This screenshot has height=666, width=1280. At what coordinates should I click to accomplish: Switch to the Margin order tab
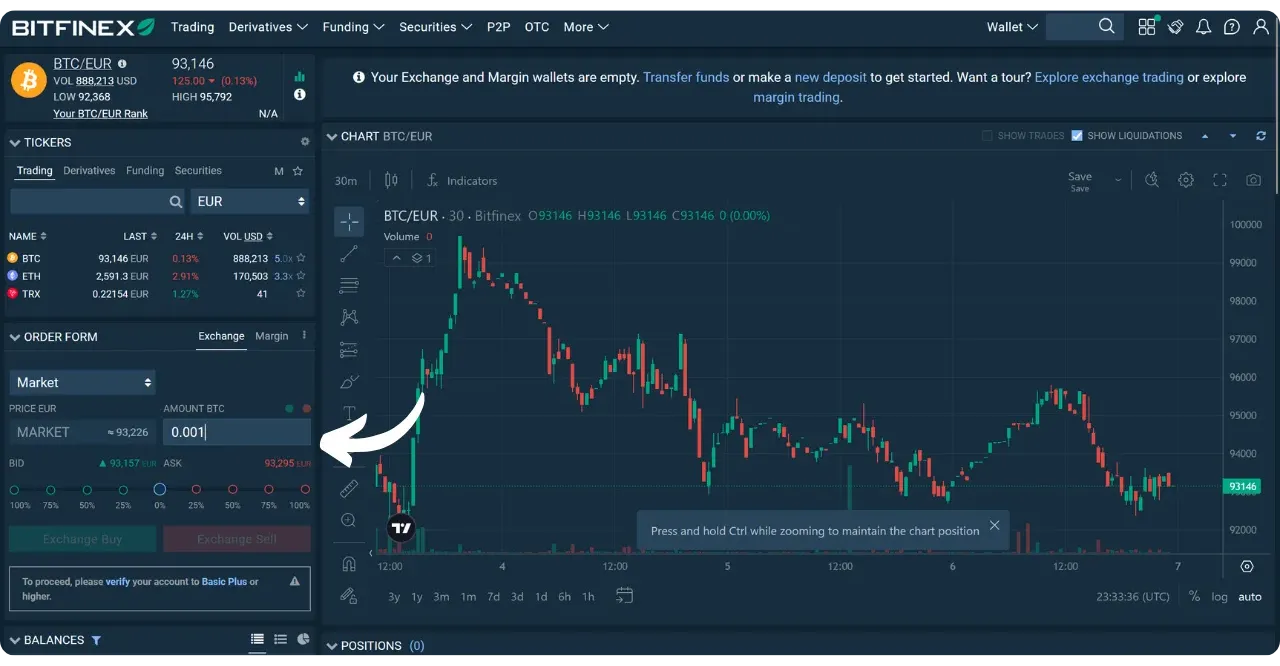pyautogui.click(x=271, y=337)
